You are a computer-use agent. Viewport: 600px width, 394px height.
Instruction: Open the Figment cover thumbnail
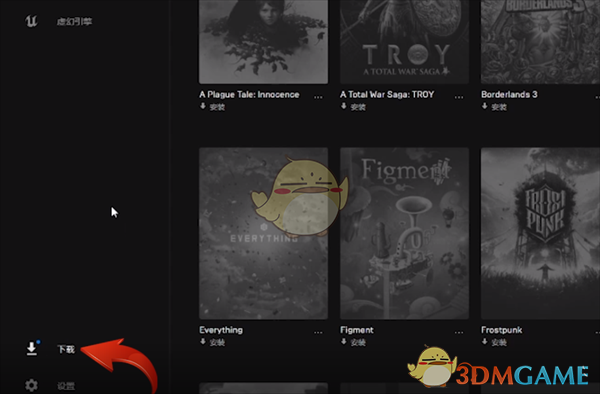pyautogui.click(x=404, y=233)
